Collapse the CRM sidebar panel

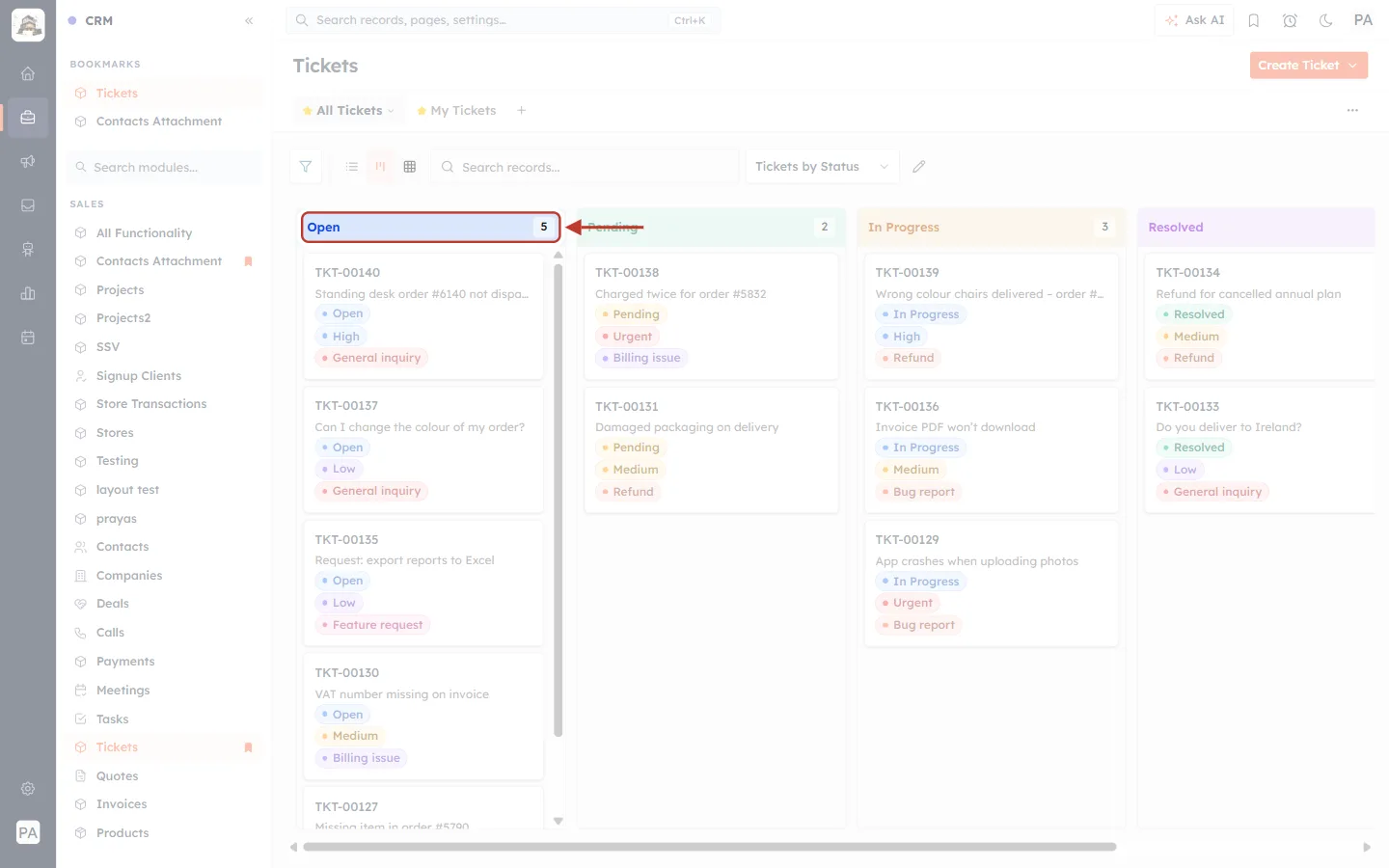(x=249, y=20)
